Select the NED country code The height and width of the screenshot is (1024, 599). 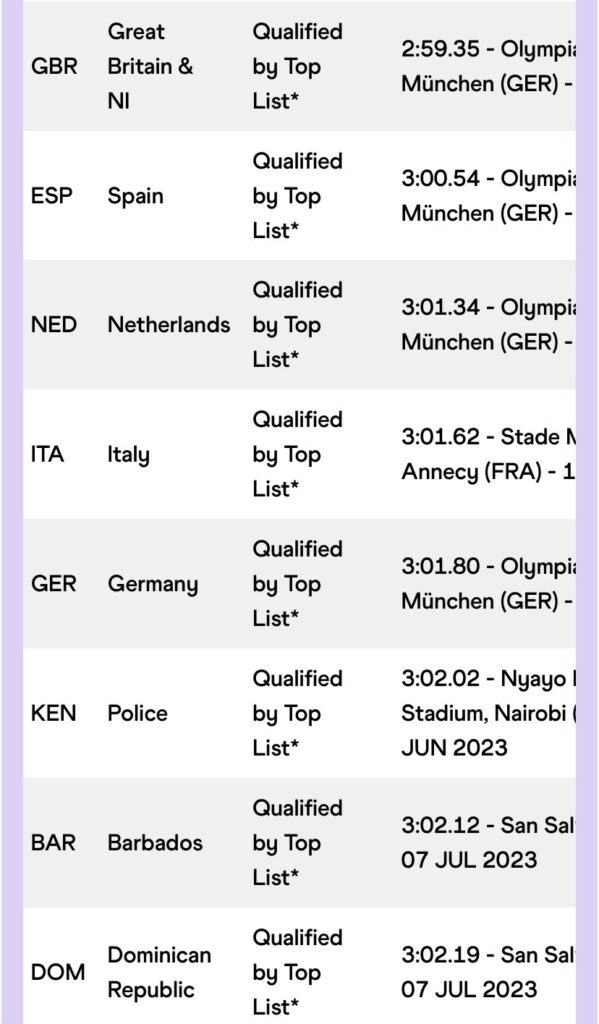pos(54,325)
